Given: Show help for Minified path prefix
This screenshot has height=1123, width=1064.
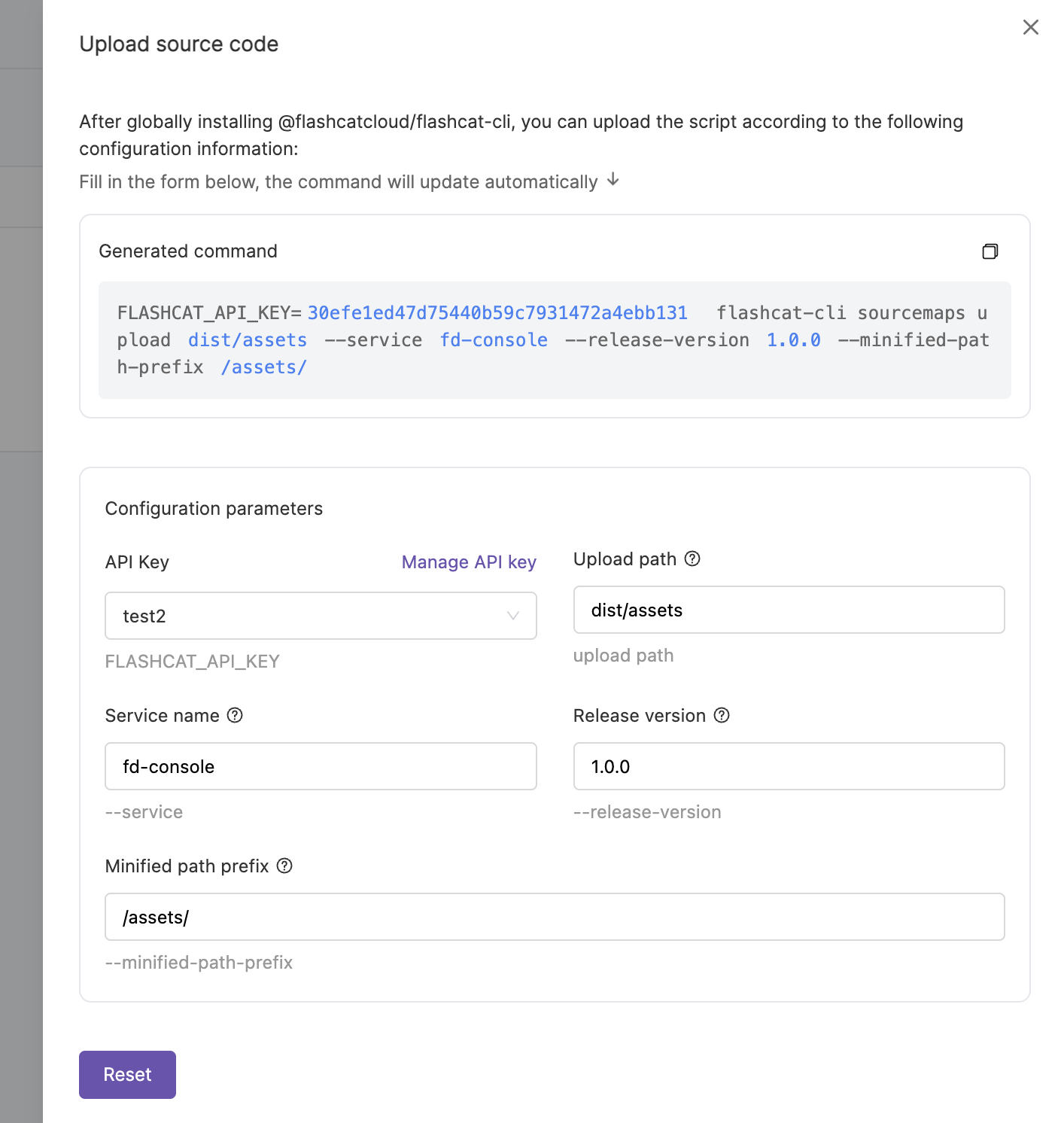Looking at the screenshot, I should click(284, 866).
